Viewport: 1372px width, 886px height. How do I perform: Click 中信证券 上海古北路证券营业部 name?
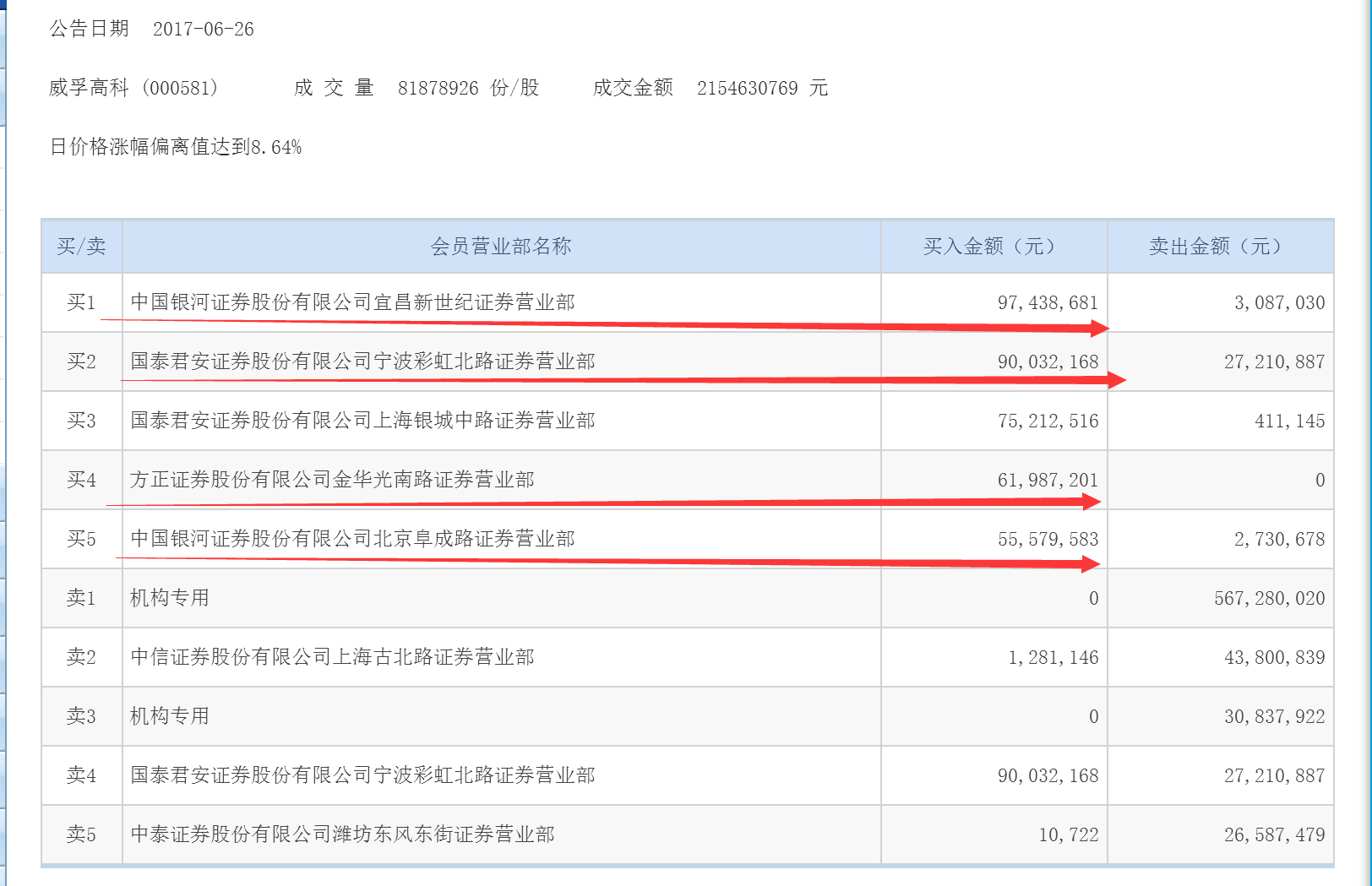(333, 657)
